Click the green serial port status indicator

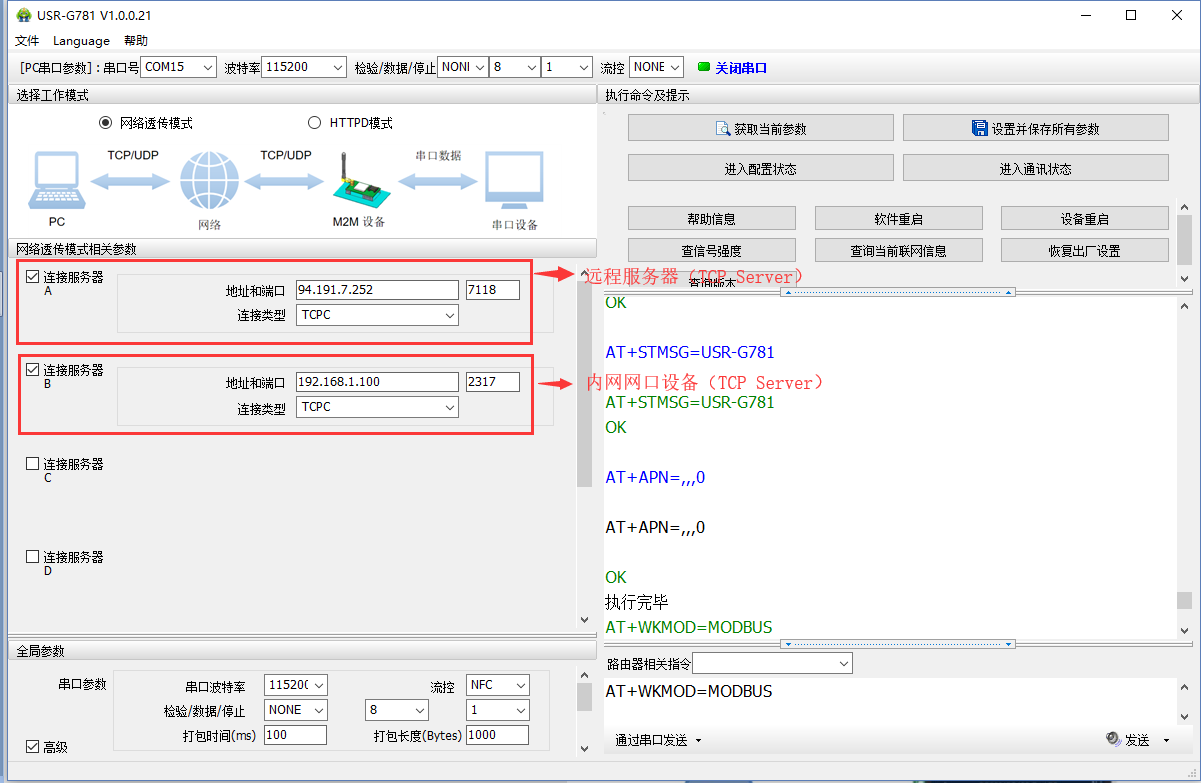[x=704, y=67]
